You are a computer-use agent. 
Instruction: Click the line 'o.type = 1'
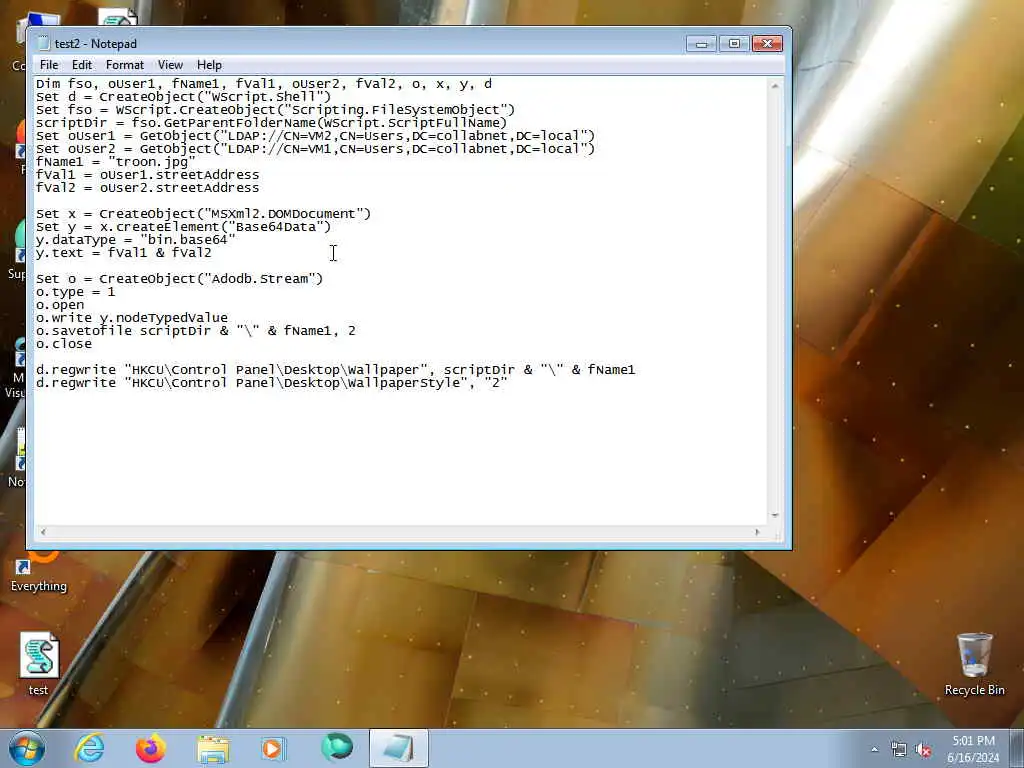point(76,292)
